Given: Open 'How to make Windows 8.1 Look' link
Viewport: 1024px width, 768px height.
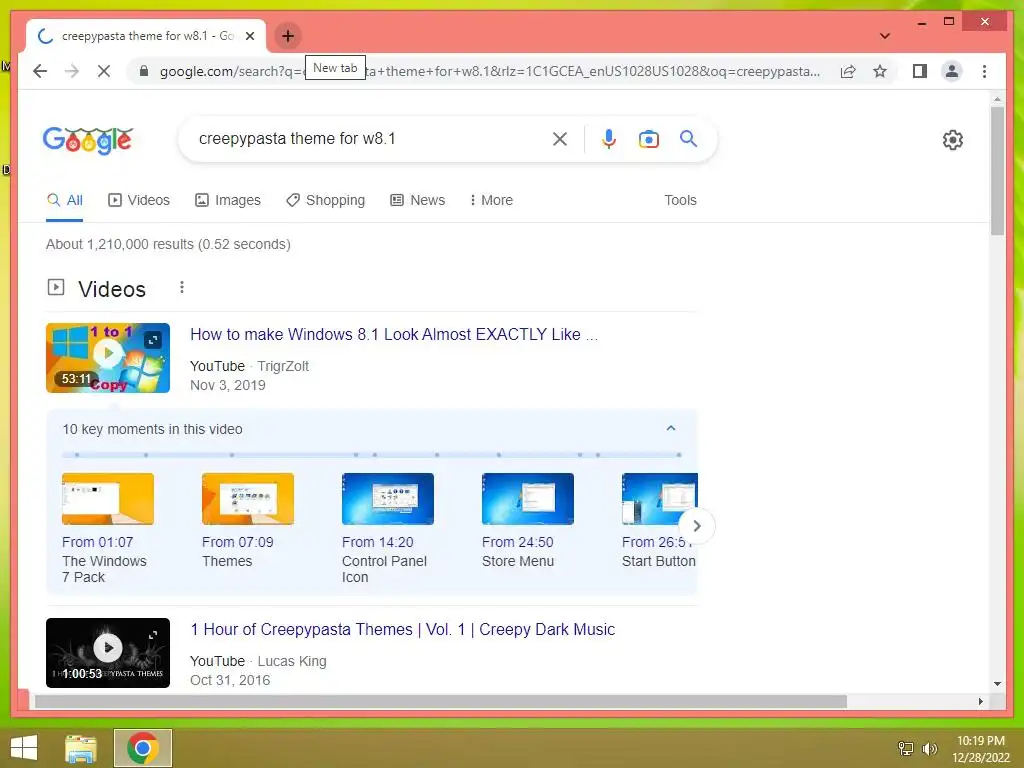Looking at the screenshot, I should click(394, 334).
